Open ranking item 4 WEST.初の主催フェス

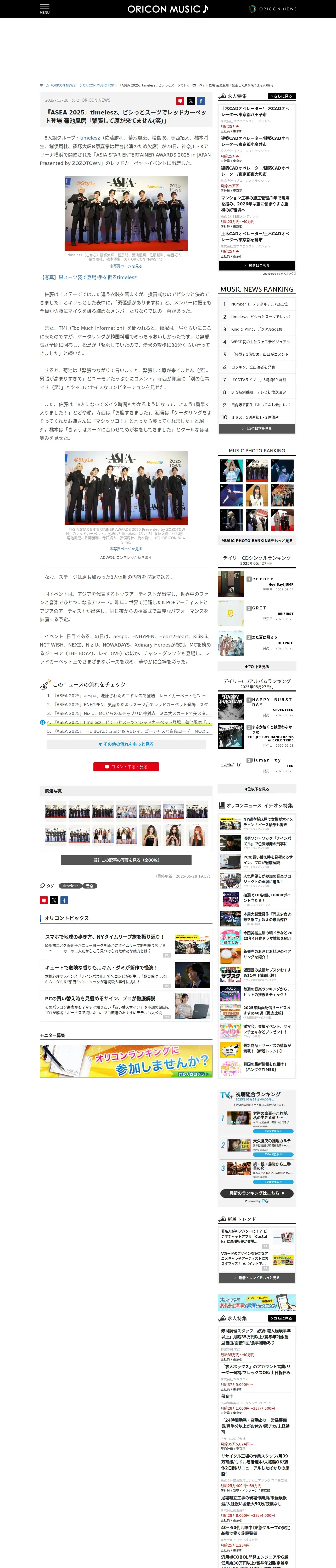257,342
